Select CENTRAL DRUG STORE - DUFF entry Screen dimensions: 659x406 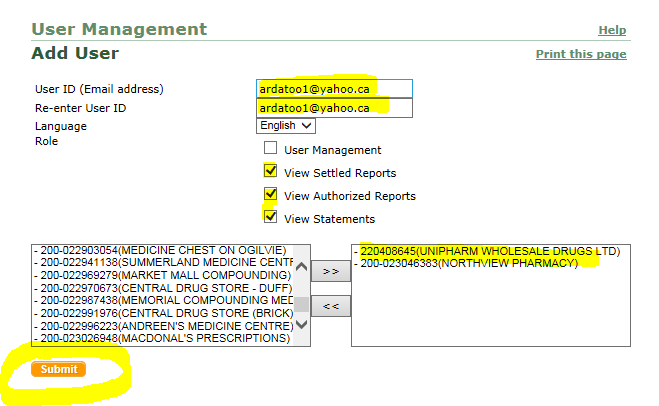163,288
